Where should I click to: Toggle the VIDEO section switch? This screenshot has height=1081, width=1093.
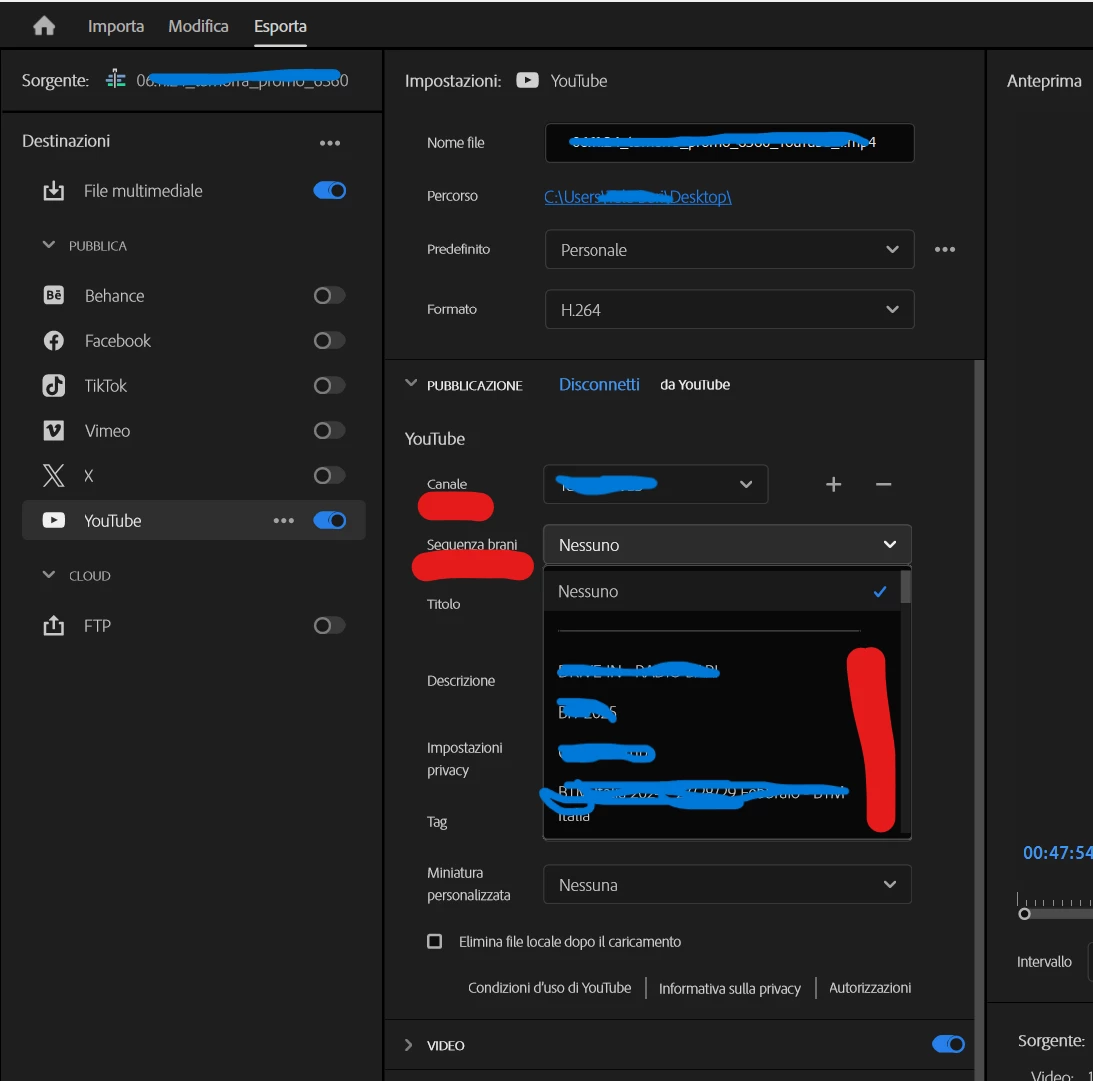[x=949, y=1044]
